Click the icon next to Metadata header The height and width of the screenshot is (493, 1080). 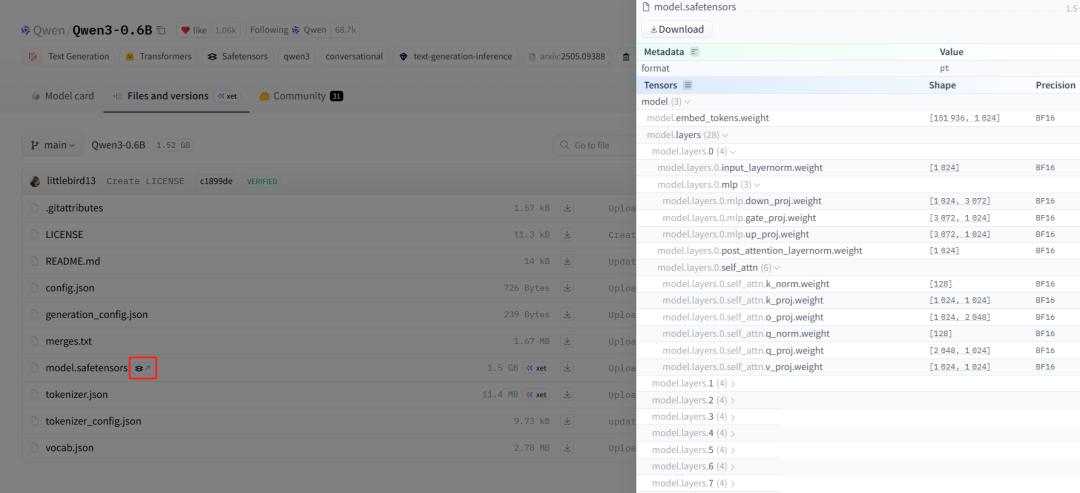[694, 52]
